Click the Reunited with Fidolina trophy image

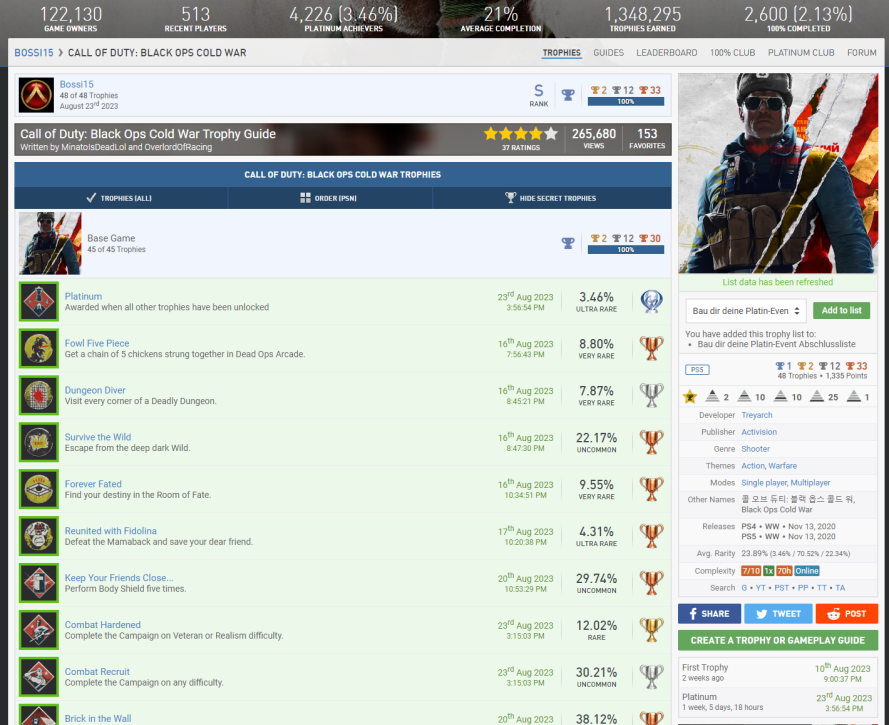pyautogui.click(x=39, y=537)
